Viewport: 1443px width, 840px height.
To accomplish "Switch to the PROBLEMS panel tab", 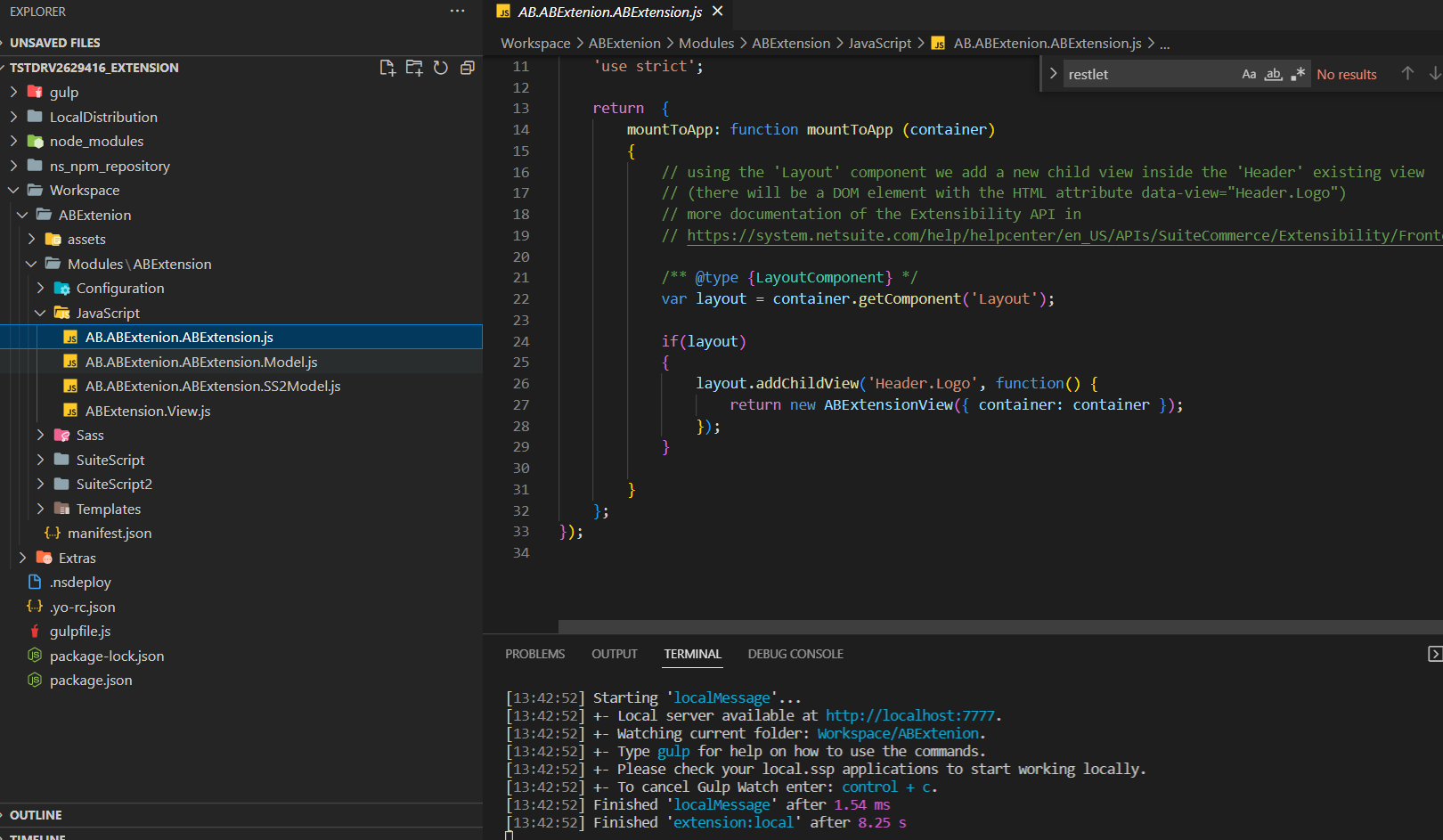I will click(534, 654).
